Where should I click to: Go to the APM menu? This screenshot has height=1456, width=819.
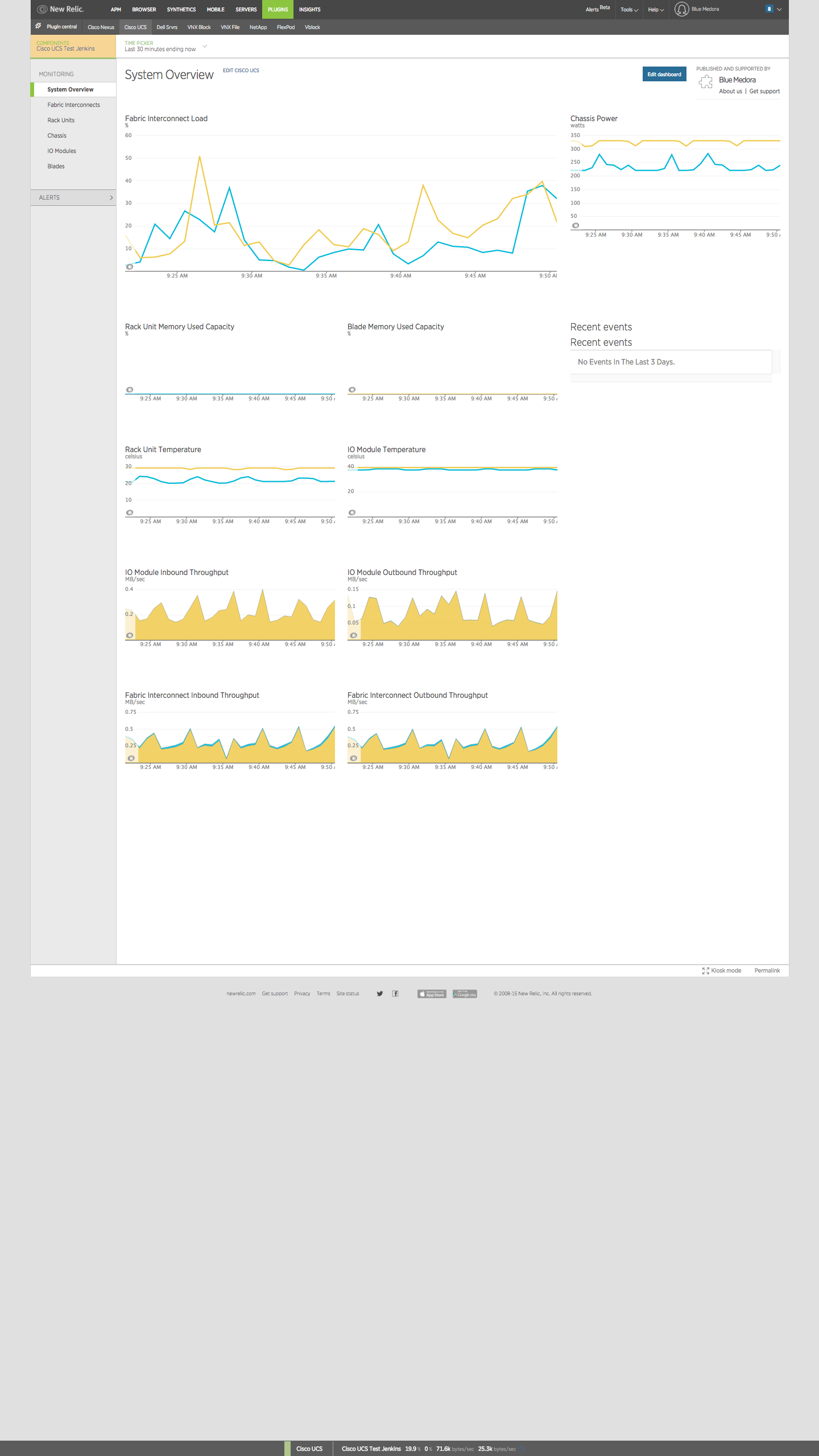coord(116,10)
